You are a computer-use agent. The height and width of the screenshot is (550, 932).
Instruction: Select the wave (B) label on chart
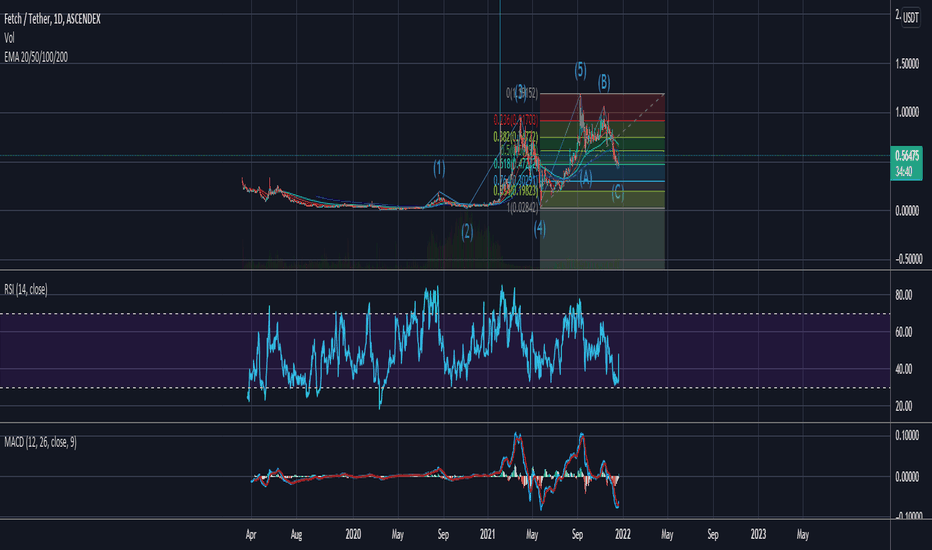tap(604, 83)
